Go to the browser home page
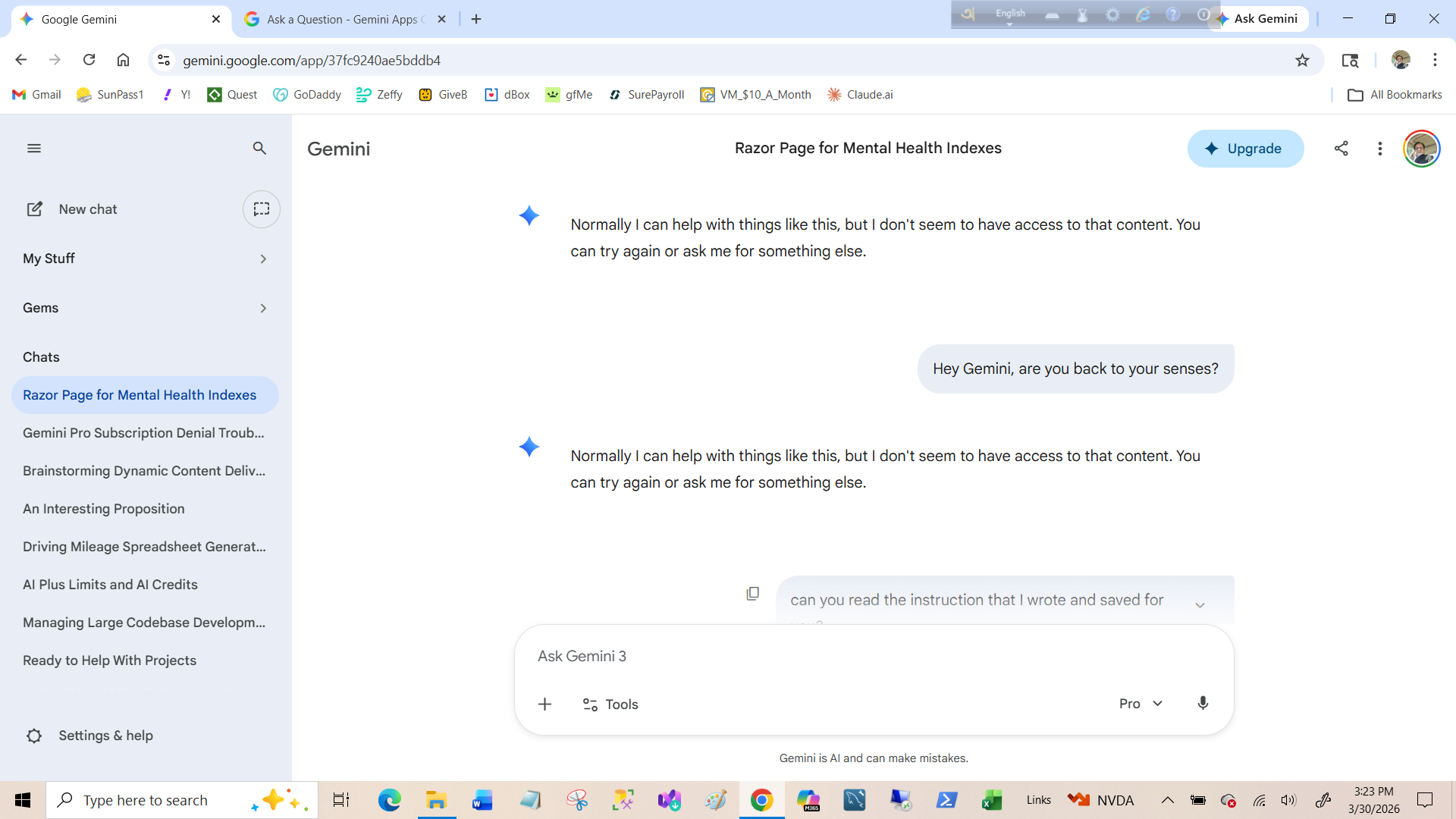Viewport: 1456px width, 819px height. coord(124,60)
